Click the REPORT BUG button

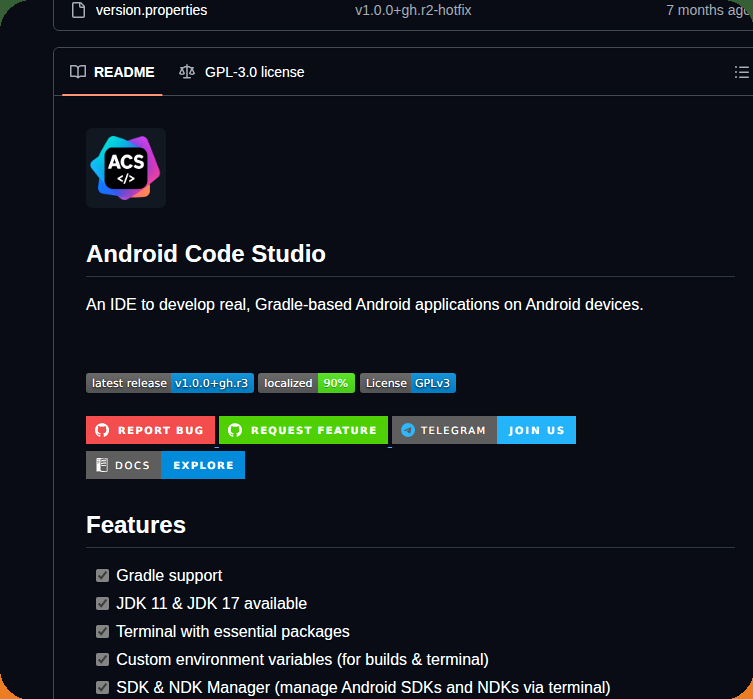[150, 430]
